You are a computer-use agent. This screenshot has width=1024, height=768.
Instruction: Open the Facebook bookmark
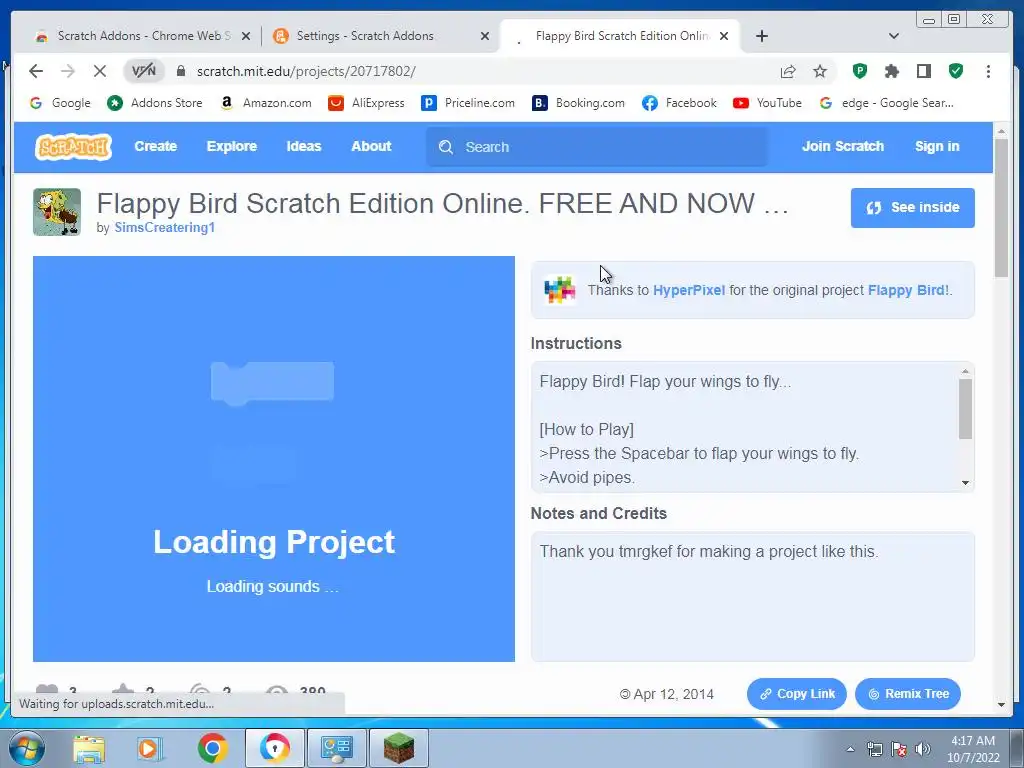pyautogui.click(x=679, y=103)
